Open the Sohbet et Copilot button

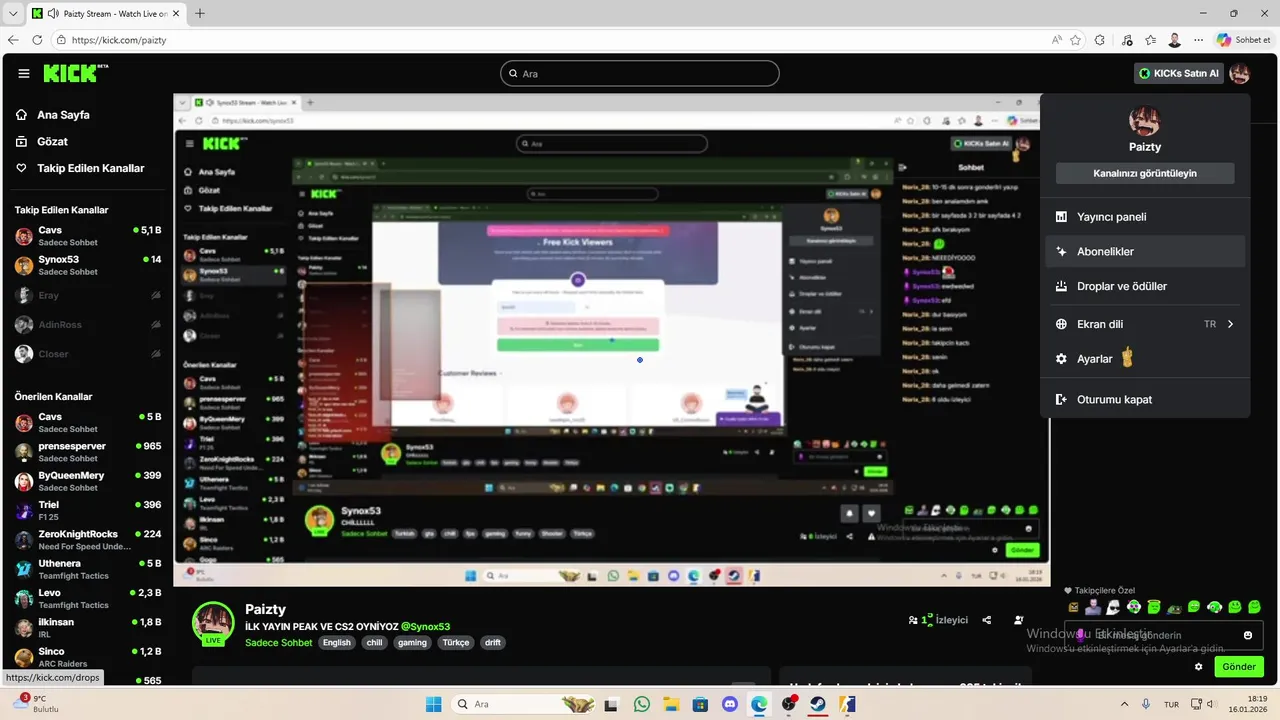click(1244, 40)
